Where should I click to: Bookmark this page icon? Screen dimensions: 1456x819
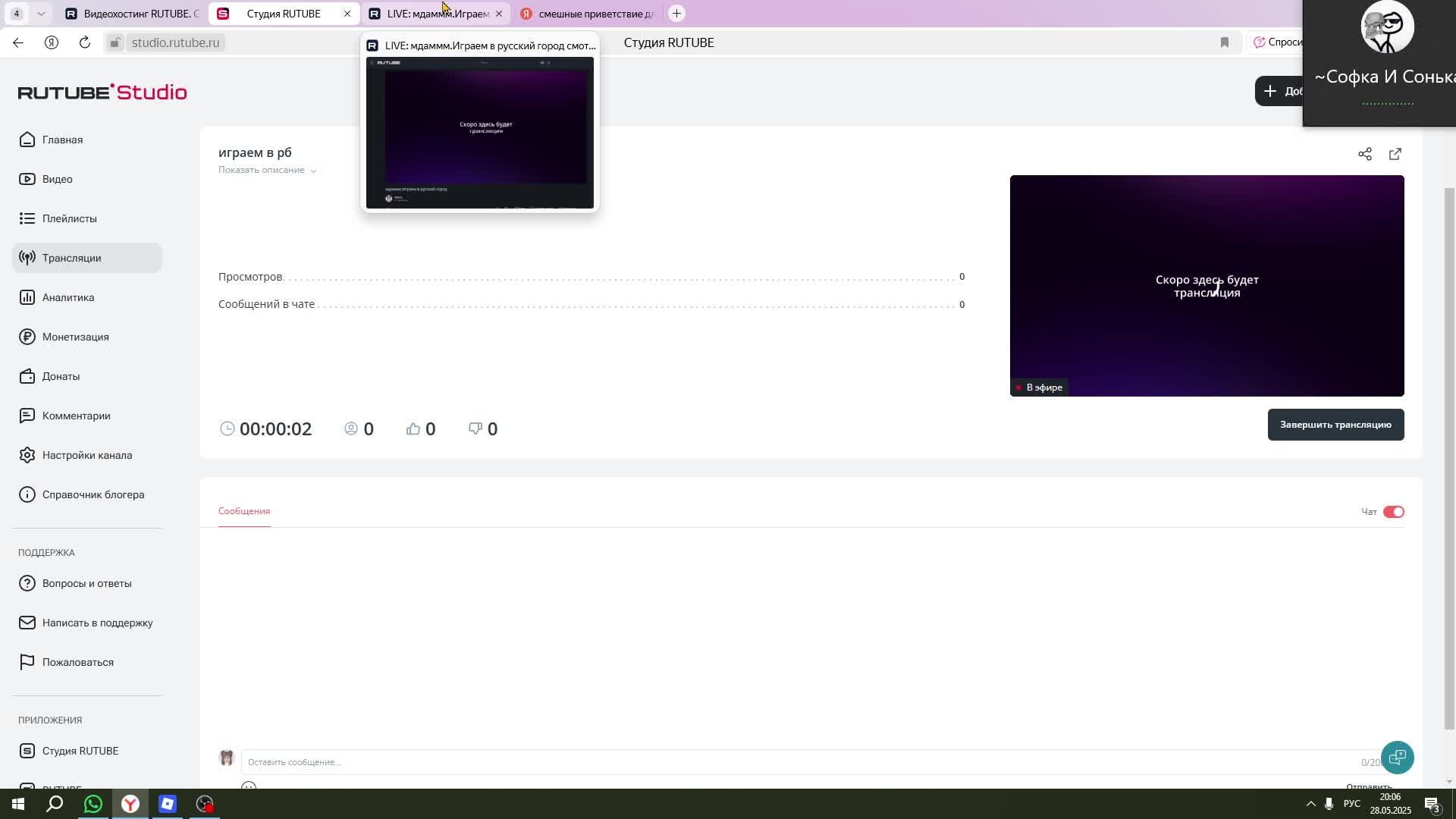pos(1225,42)
